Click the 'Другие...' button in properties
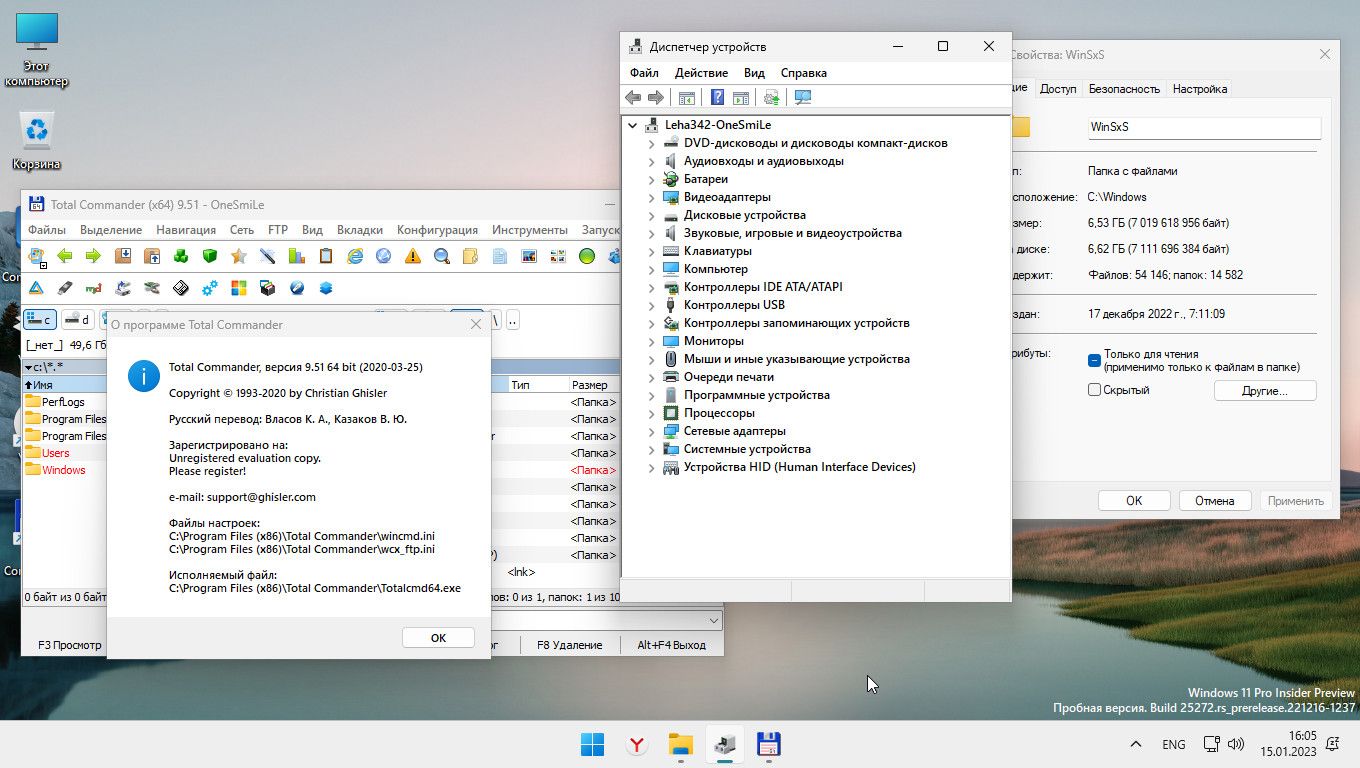1360x768 pixels. [x=1265, y=391]
